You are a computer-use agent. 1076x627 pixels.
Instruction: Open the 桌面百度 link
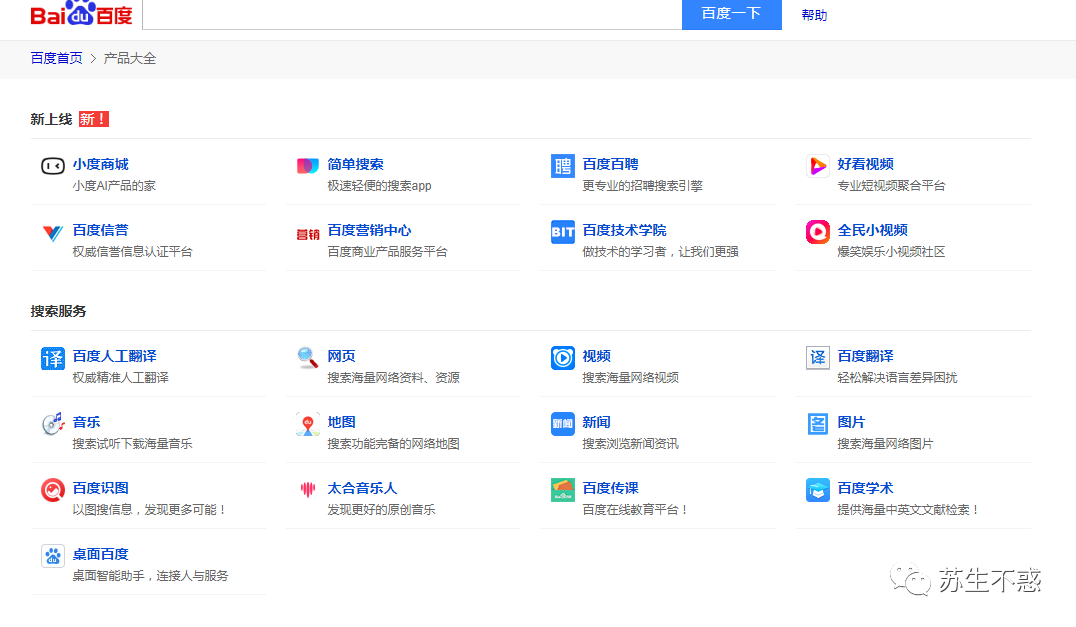click(x=100, y=554)
